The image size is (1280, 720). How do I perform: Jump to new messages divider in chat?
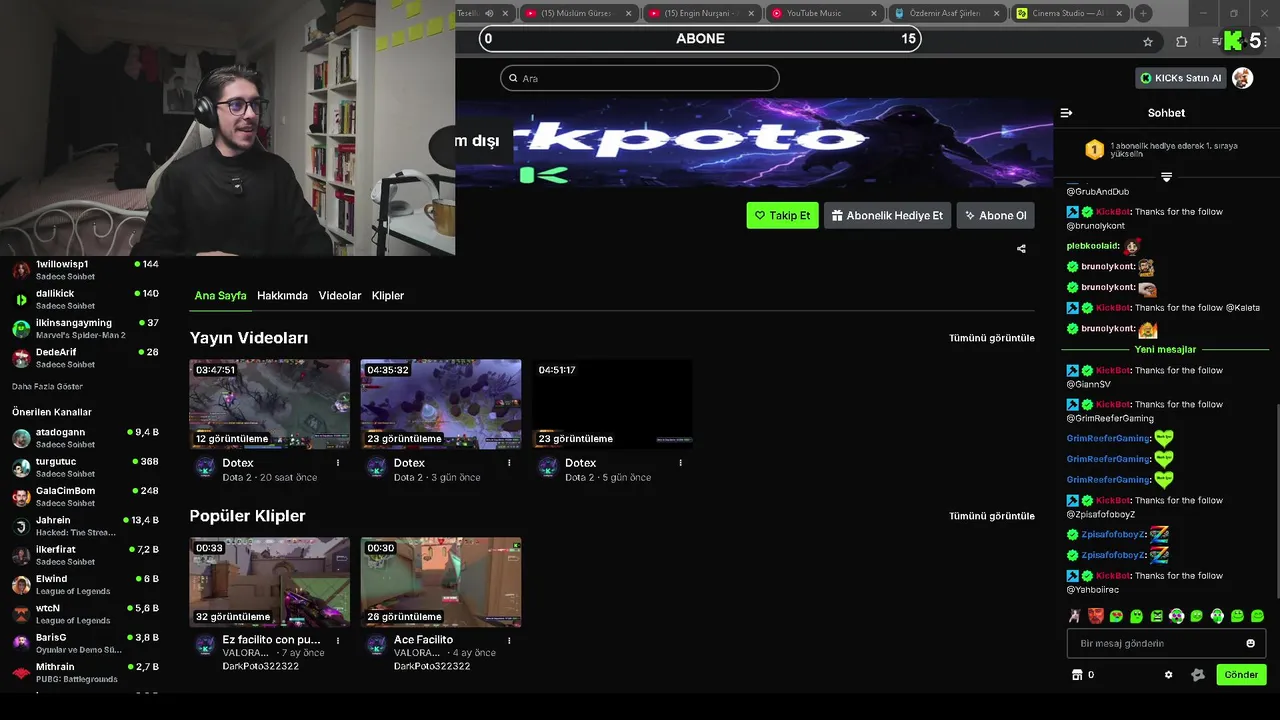1165,349
